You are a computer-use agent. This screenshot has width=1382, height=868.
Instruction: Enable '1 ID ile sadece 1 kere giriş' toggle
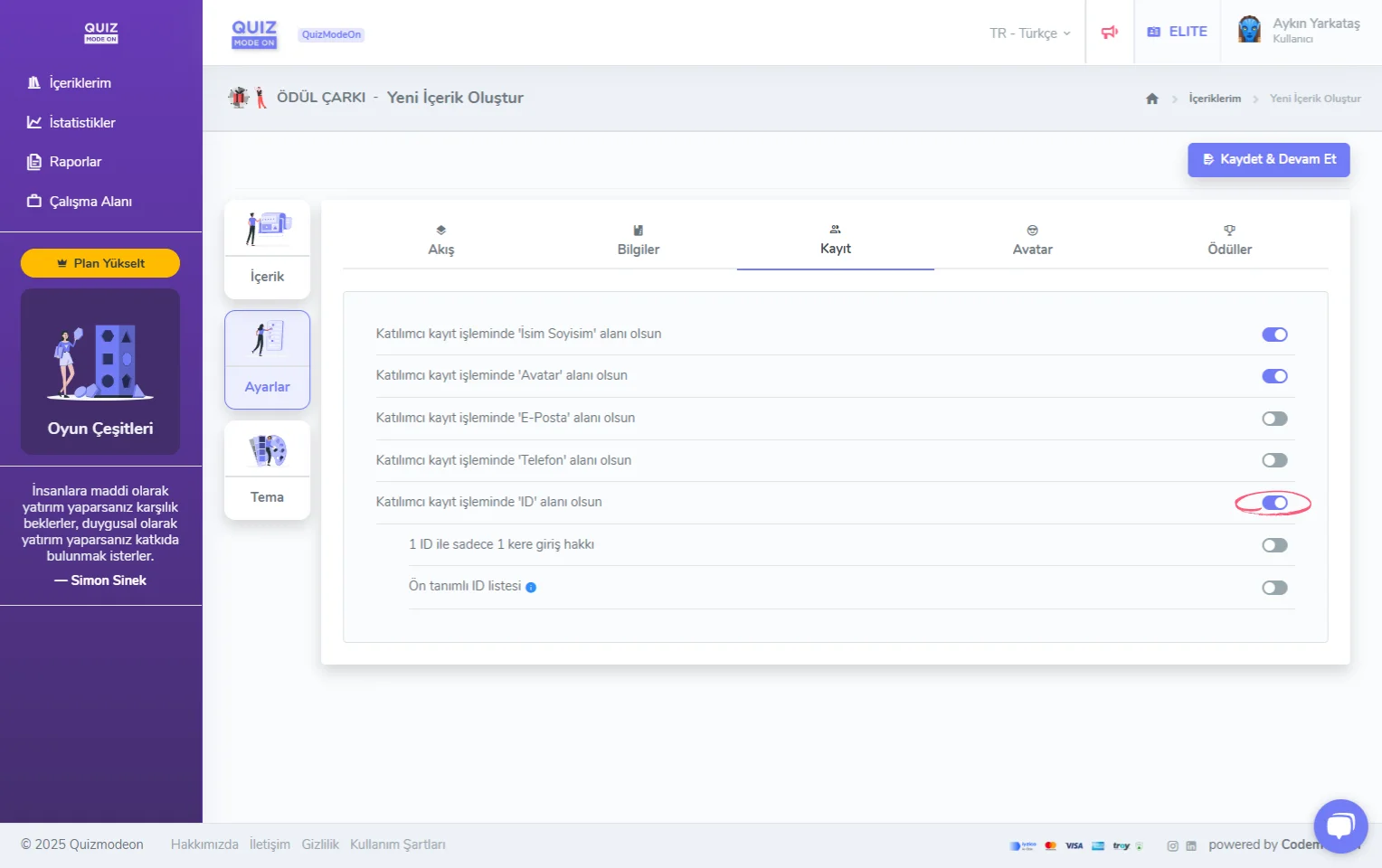click(x=1274, y=545)
